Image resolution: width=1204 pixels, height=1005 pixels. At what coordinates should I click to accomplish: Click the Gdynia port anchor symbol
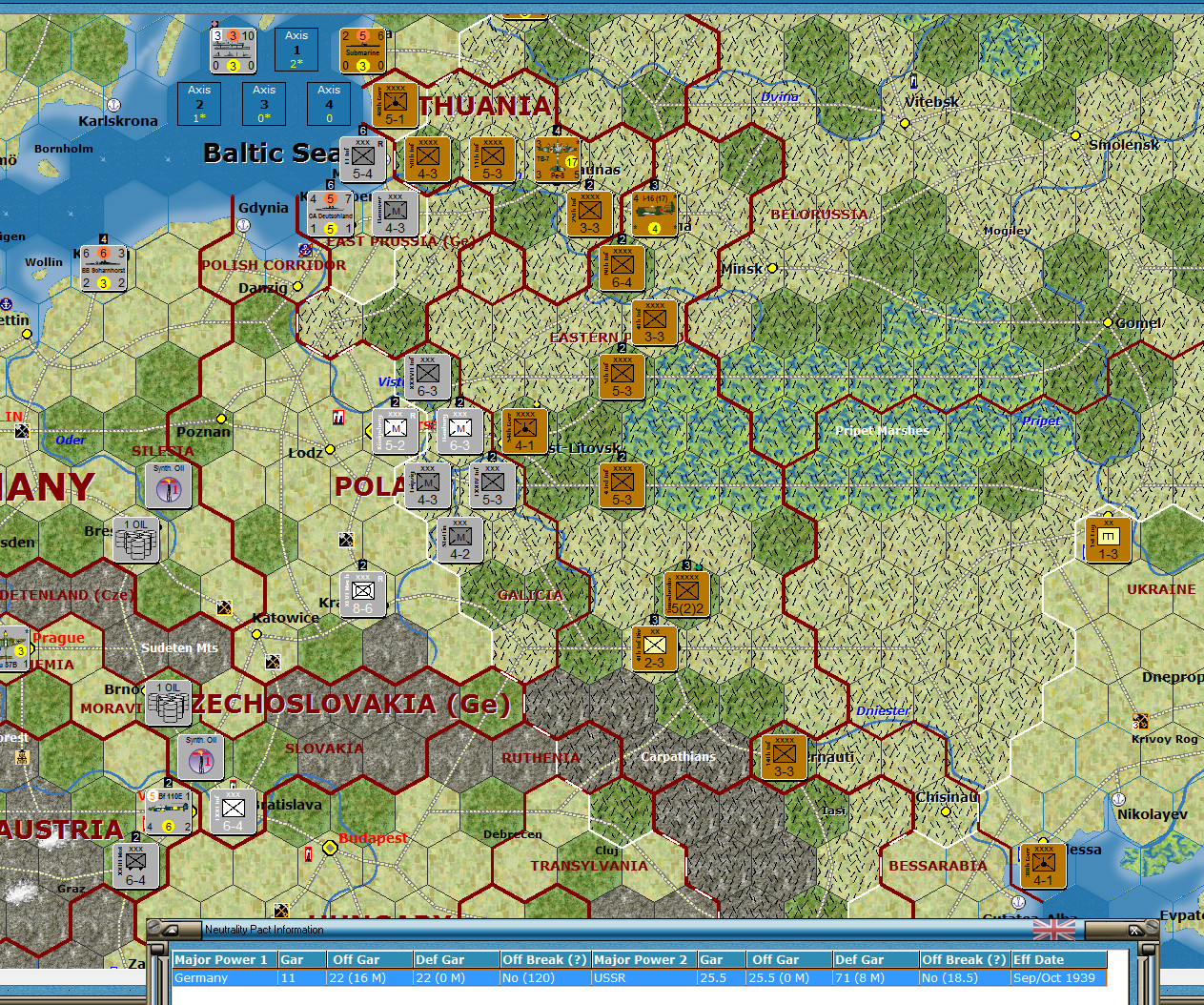[243, 226]
